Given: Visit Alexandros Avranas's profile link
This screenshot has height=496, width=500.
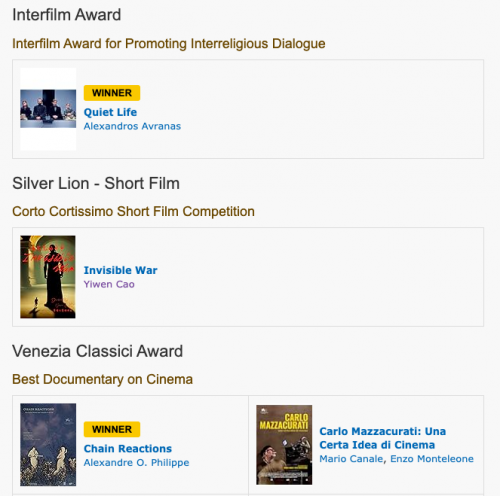Looking at the screenshot, I should pos(132,126).
